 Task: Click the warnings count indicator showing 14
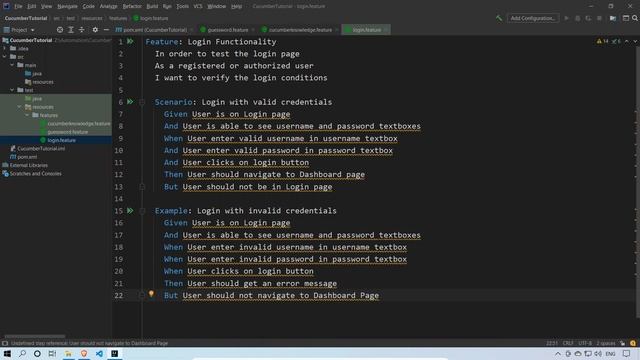(x=602, y=41)
